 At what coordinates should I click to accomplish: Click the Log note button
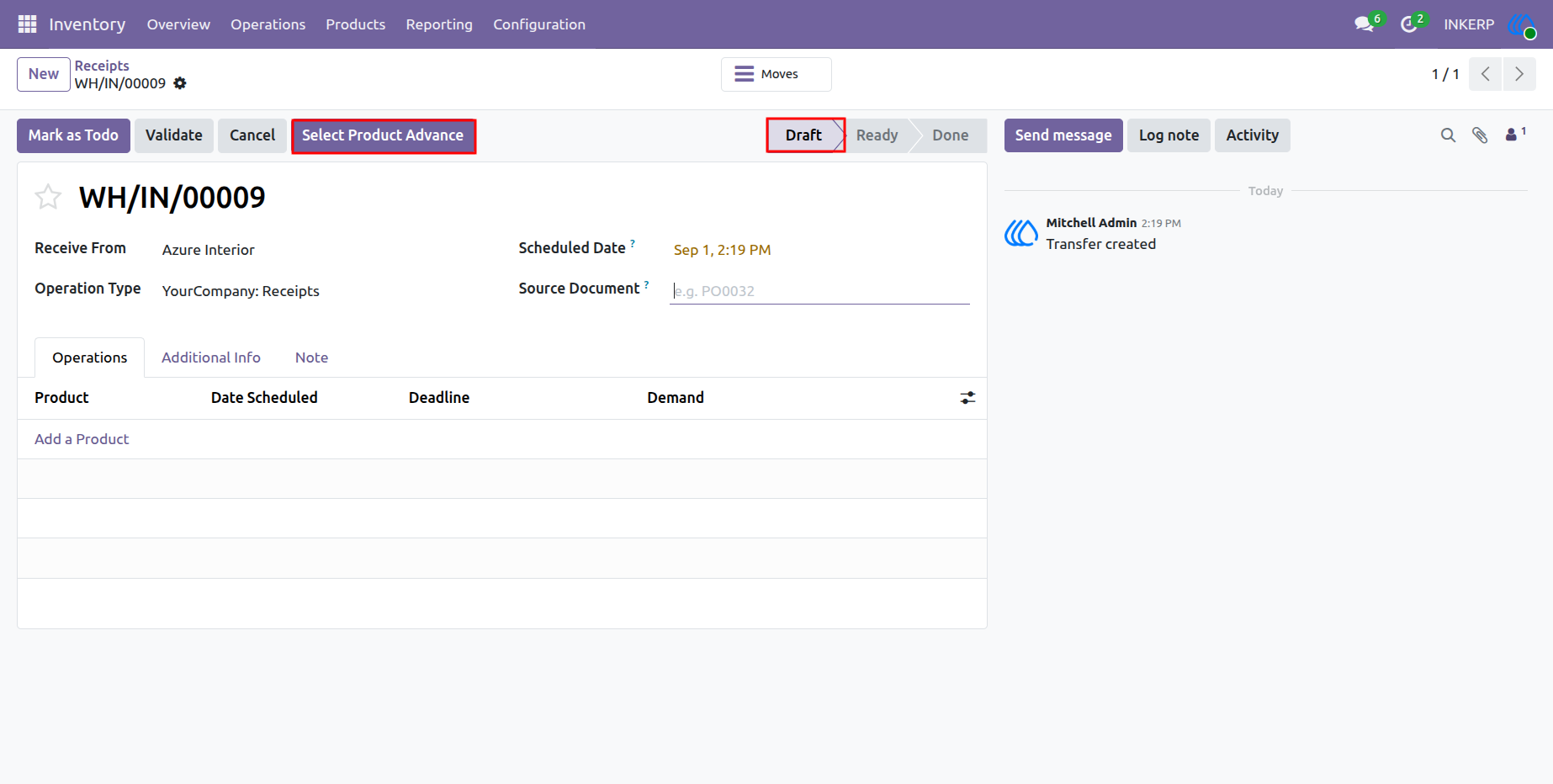[1169, 135]
